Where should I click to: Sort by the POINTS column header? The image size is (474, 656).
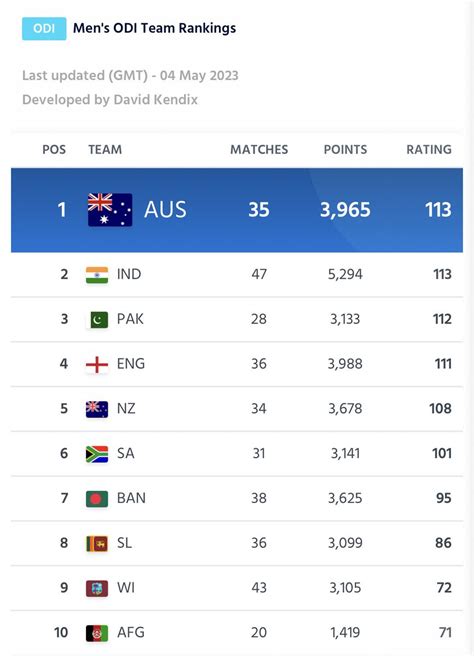[345, 149]
